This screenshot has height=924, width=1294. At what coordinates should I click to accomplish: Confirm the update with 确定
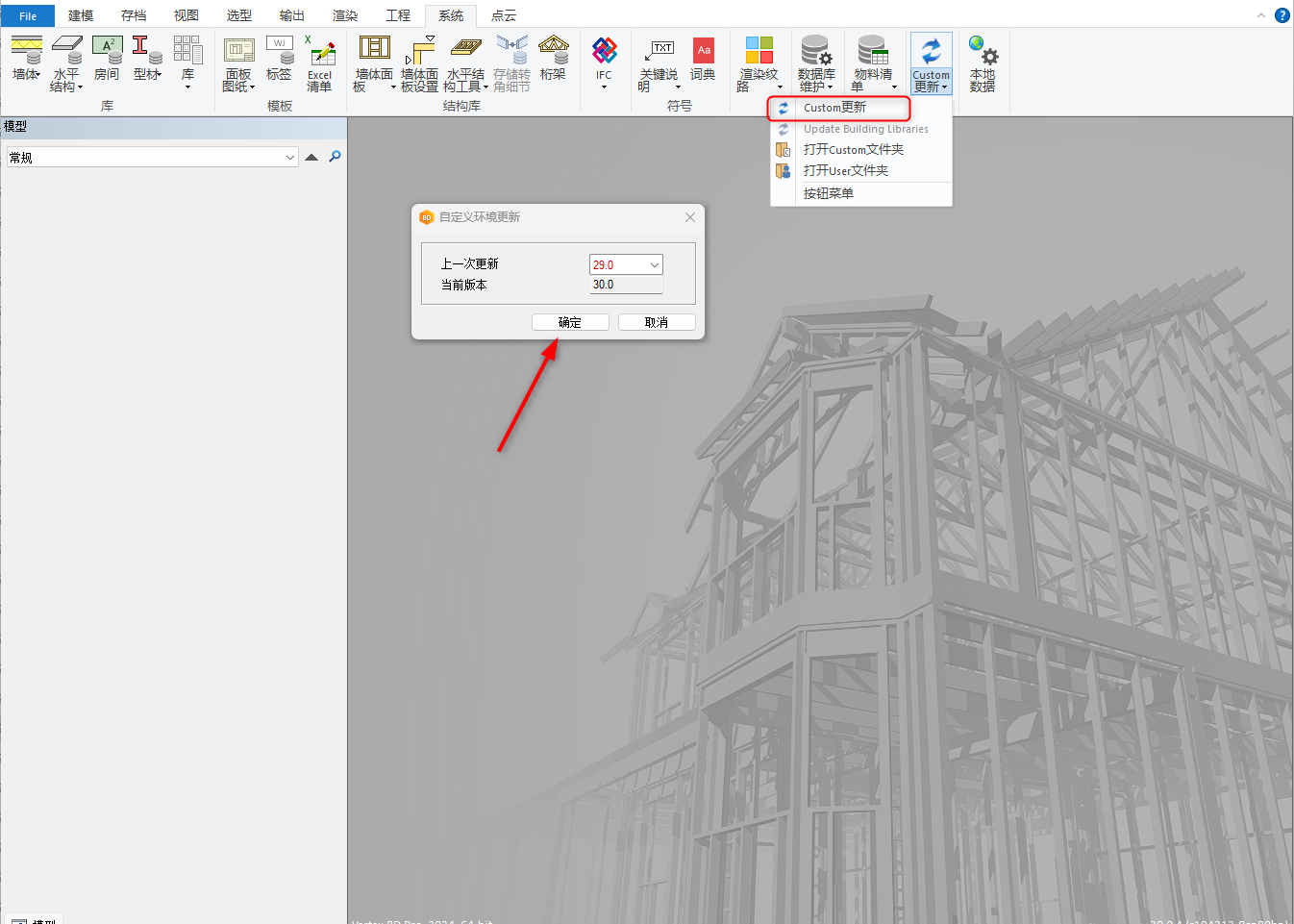[x=570, y=322]
